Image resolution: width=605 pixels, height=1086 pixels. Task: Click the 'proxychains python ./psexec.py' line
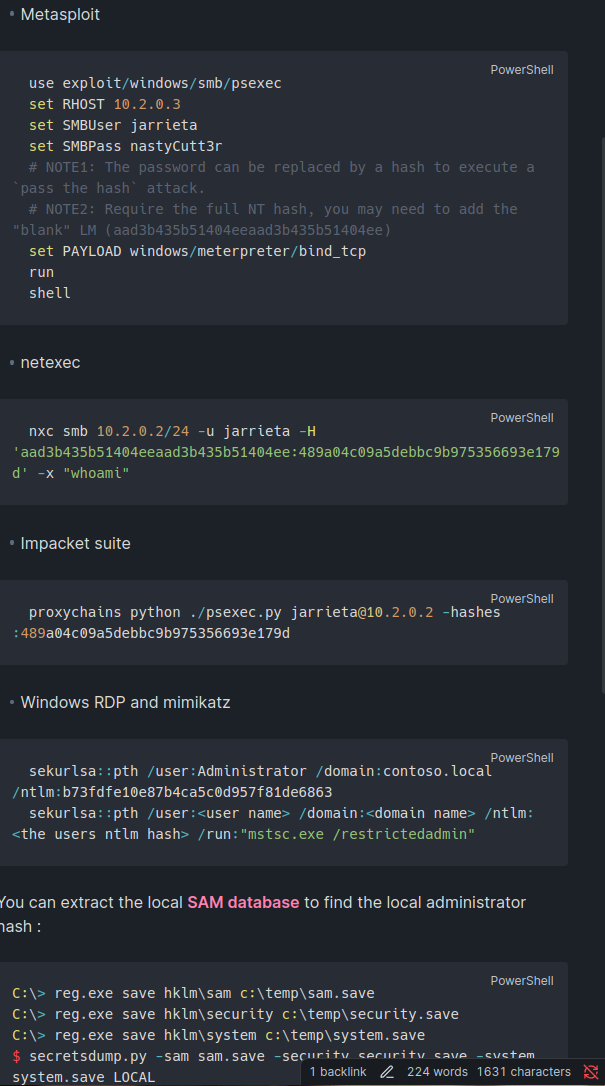(264, 612)
